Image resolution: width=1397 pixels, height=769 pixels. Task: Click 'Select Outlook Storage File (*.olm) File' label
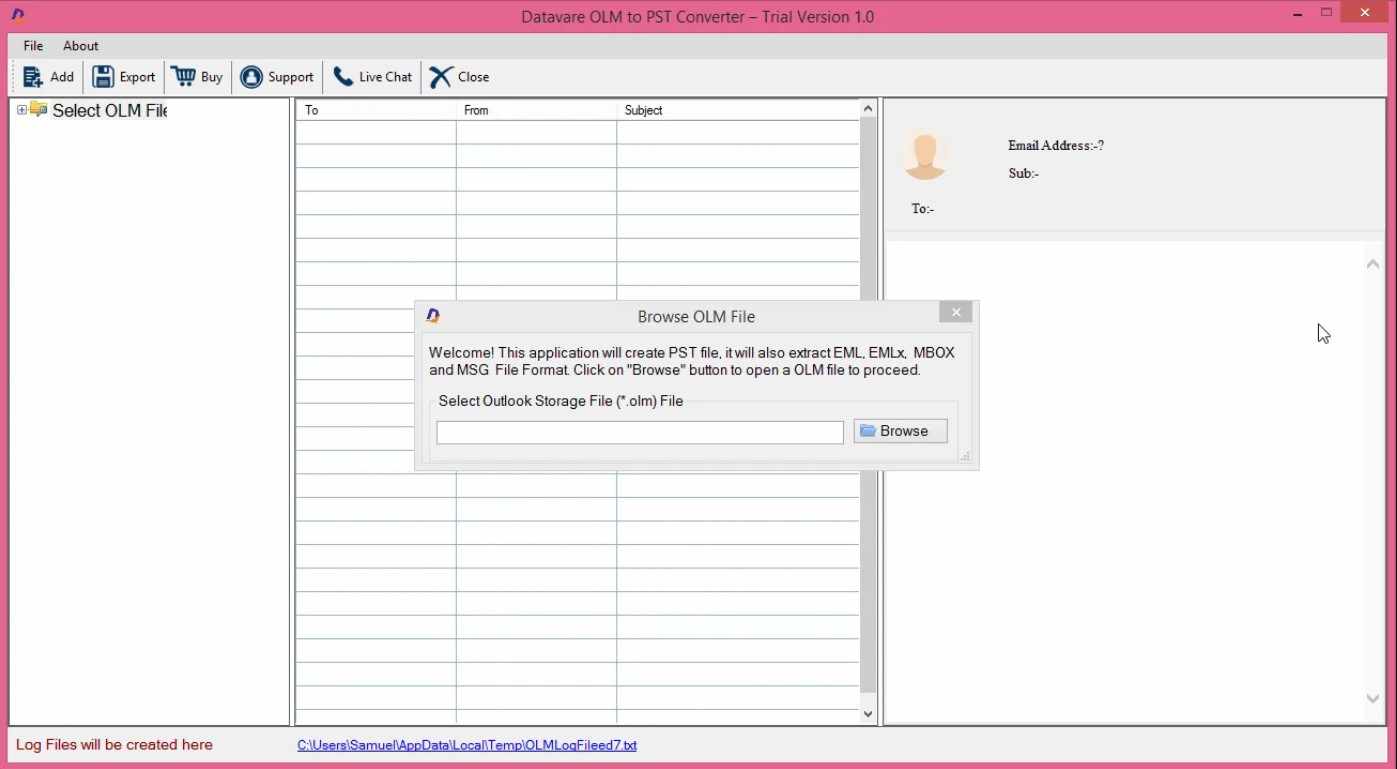coord(561,401)
